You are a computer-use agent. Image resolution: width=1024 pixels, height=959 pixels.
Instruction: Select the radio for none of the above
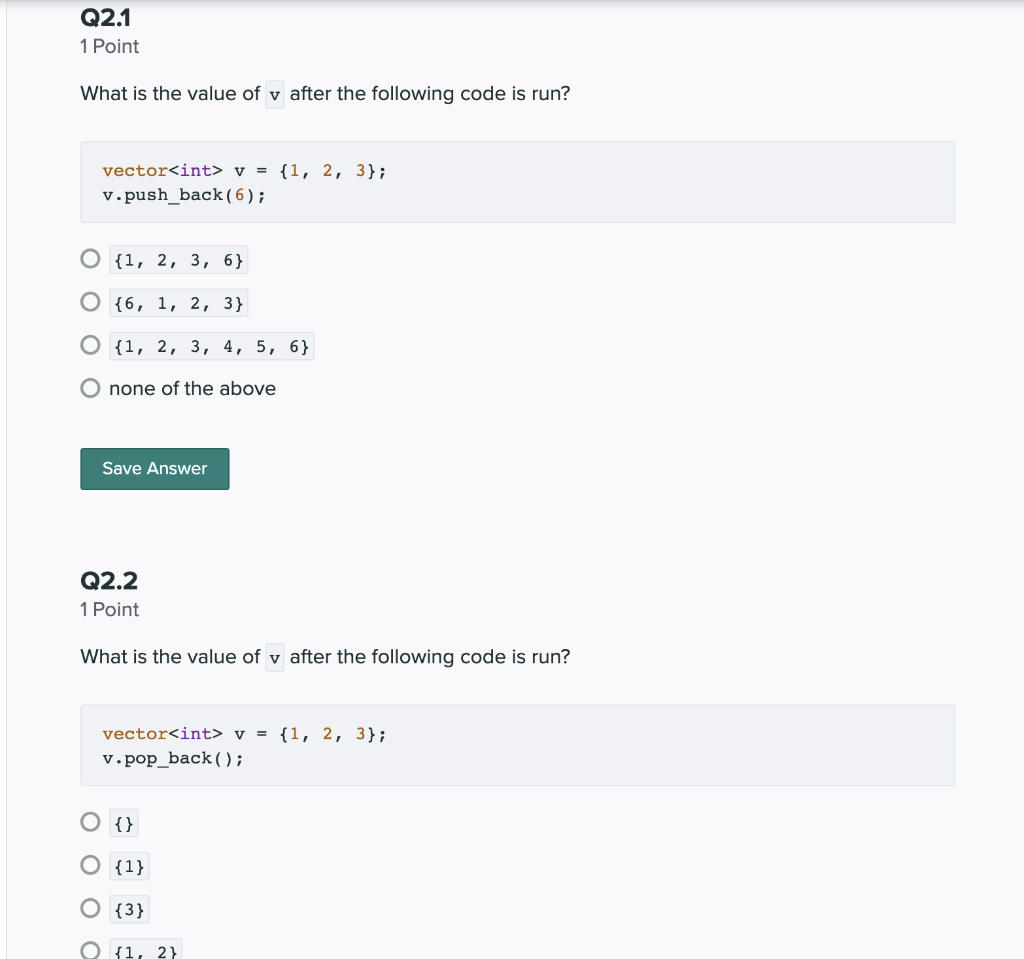[x=90, y=388]
